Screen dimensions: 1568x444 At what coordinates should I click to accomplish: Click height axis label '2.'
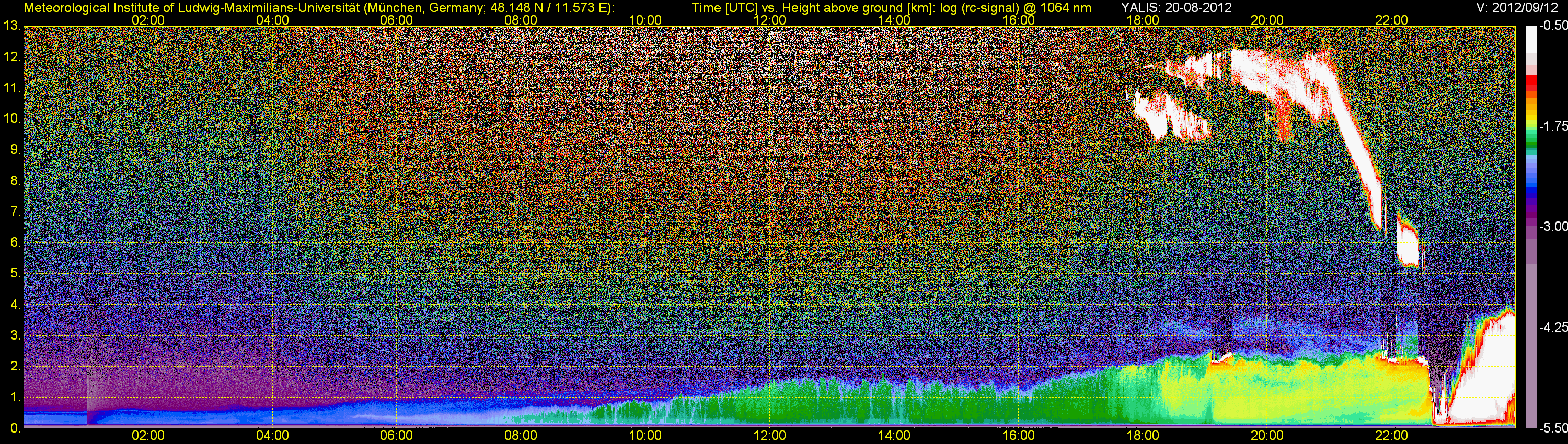[15, 366]
